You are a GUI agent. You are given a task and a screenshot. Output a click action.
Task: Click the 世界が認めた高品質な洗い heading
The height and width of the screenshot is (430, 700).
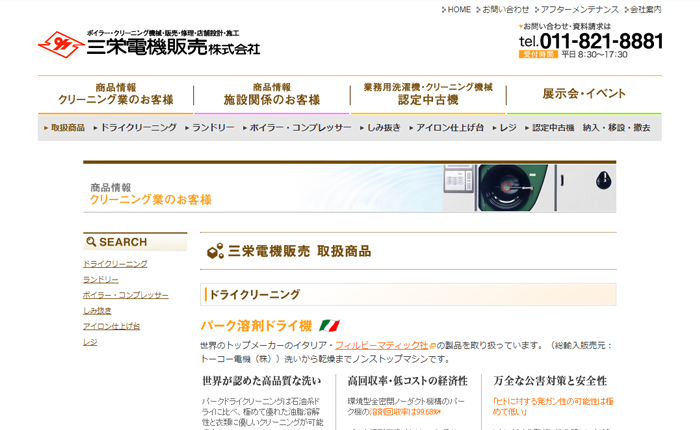click(x=262, y=381)
